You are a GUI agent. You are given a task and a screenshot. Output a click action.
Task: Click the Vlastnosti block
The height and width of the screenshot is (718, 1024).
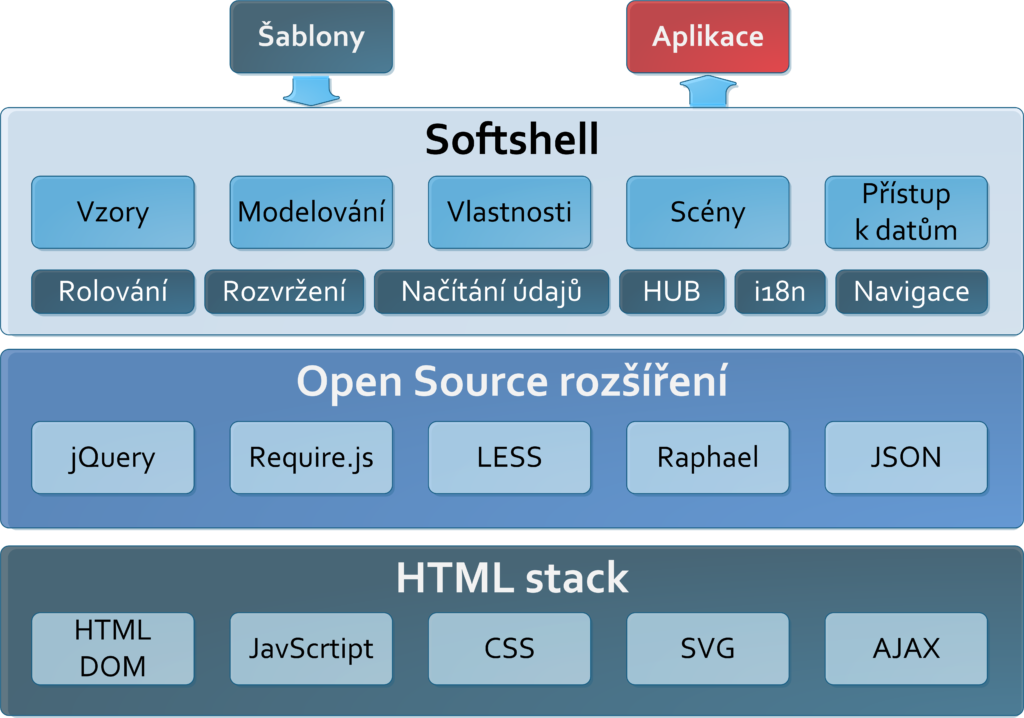click(509, 212)
